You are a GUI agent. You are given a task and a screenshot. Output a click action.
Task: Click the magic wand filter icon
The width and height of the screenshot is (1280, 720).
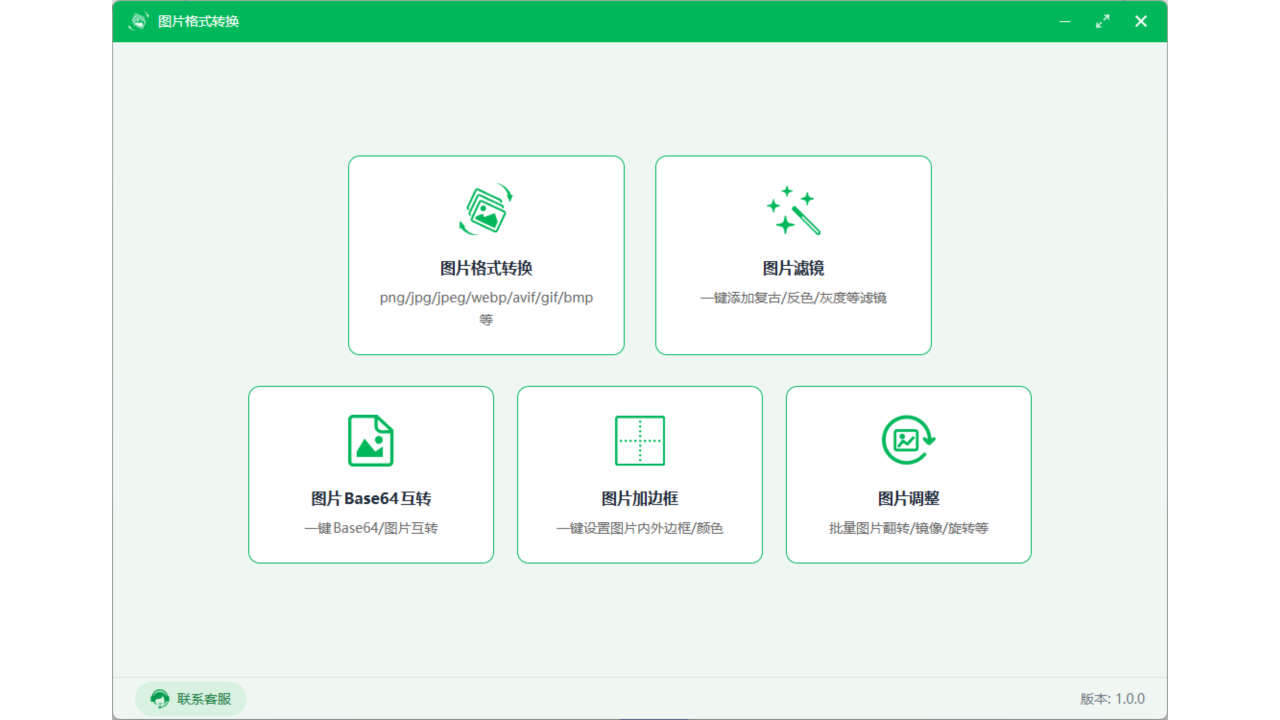pos(793,210)
